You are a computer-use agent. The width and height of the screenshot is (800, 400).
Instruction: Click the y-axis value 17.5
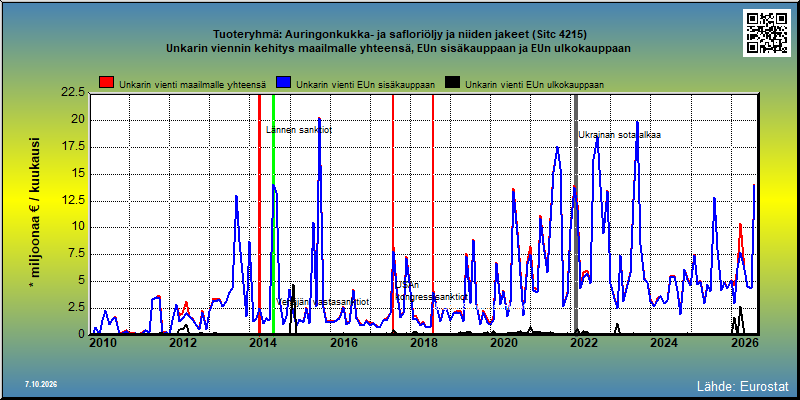[72, 146]
